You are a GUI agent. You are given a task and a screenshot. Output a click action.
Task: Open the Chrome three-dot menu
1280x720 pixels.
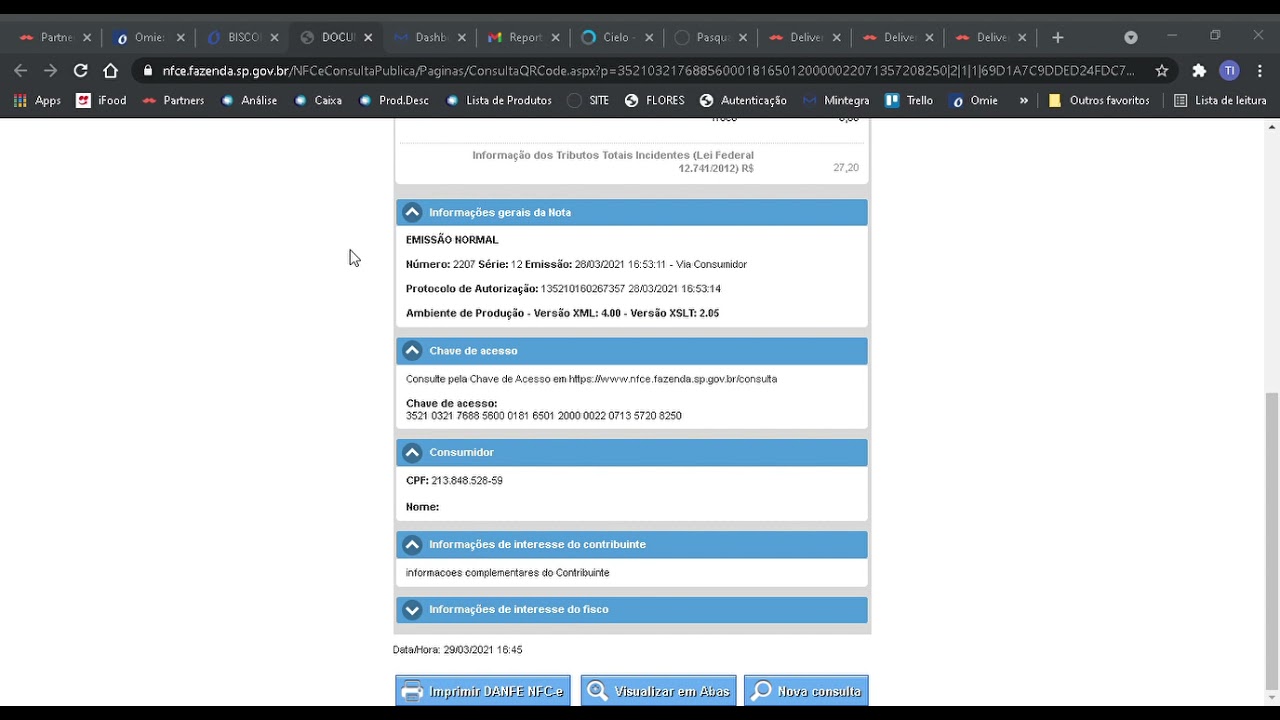click(1259, 70)
